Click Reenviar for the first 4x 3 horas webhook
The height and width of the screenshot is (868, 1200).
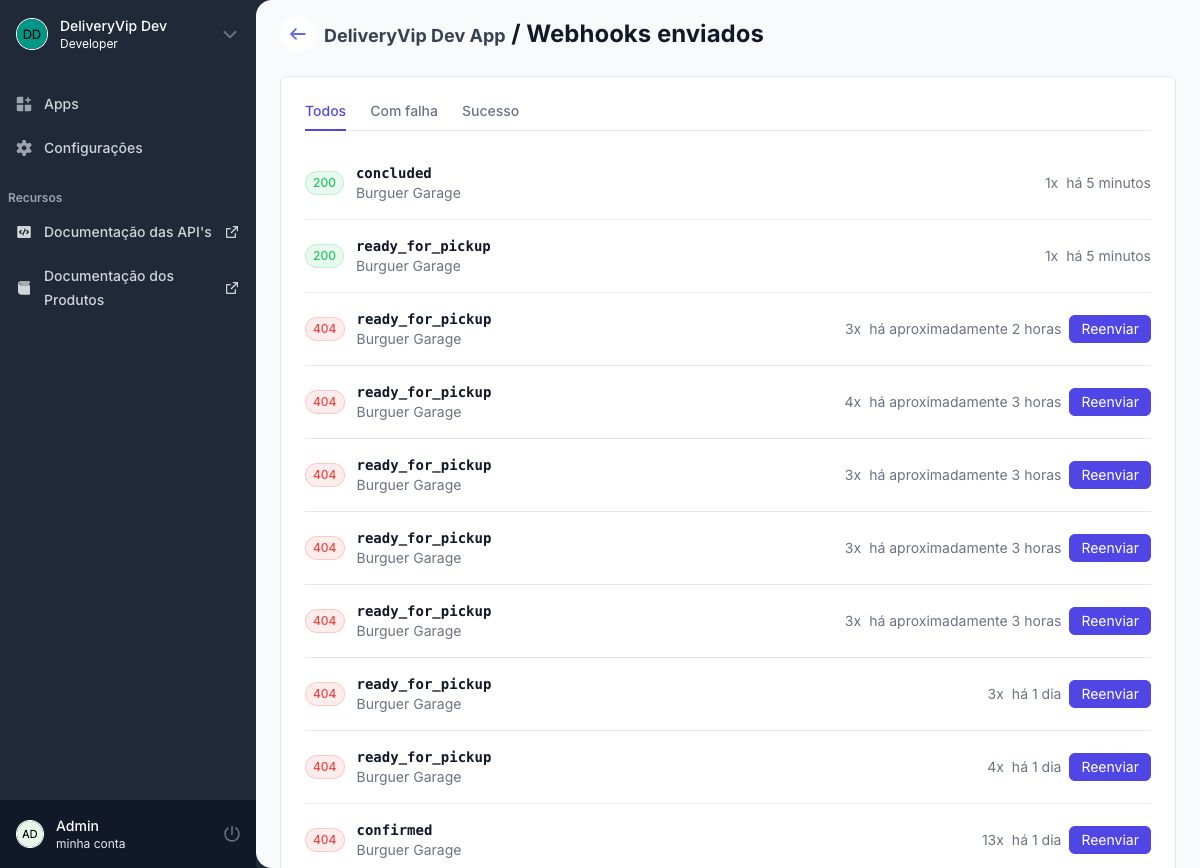click(1110, 402)
